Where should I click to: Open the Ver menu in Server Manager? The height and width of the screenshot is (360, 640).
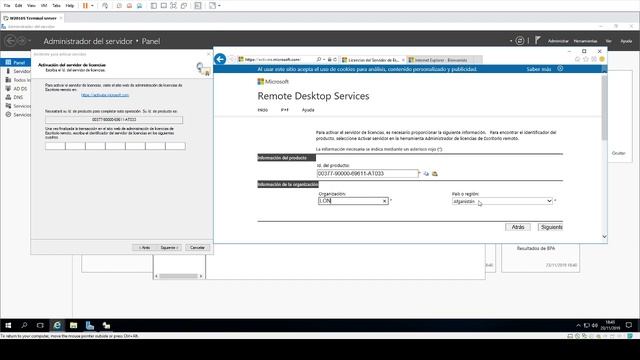(x=609, y=41)
